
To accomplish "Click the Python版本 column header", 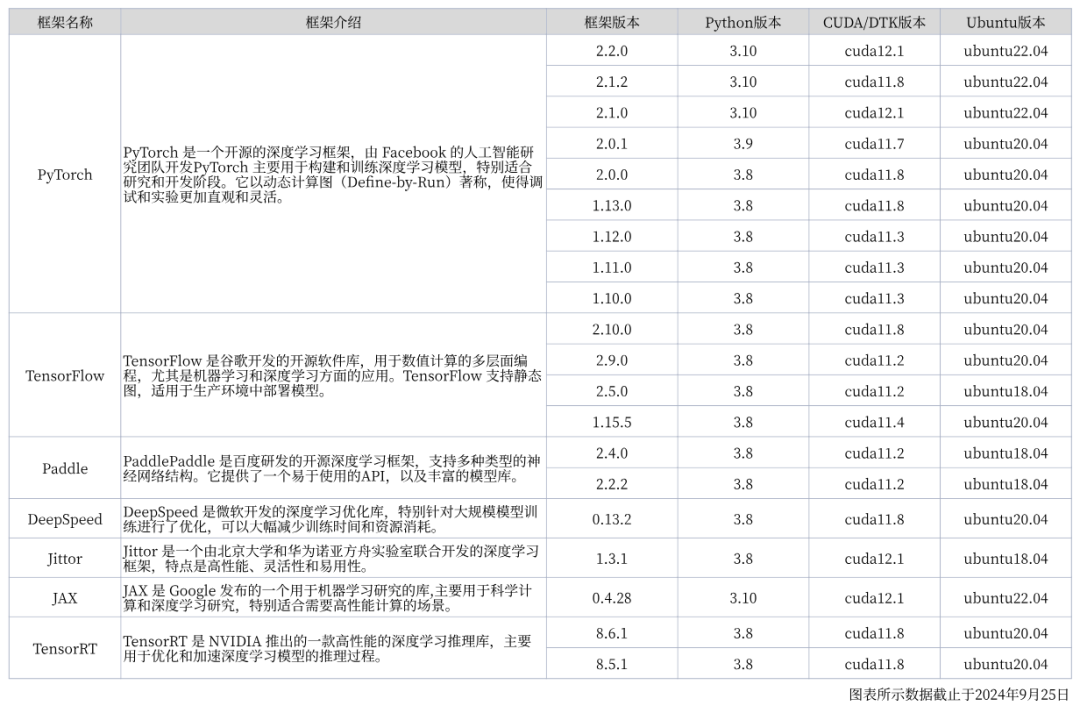I will click(743, 22).
